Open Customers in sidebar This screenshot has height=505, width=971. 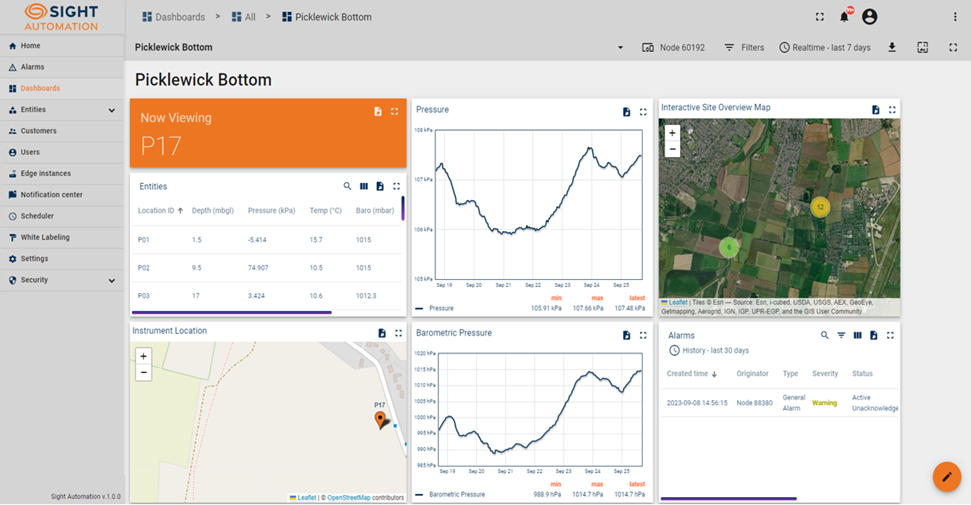(62, 131)
